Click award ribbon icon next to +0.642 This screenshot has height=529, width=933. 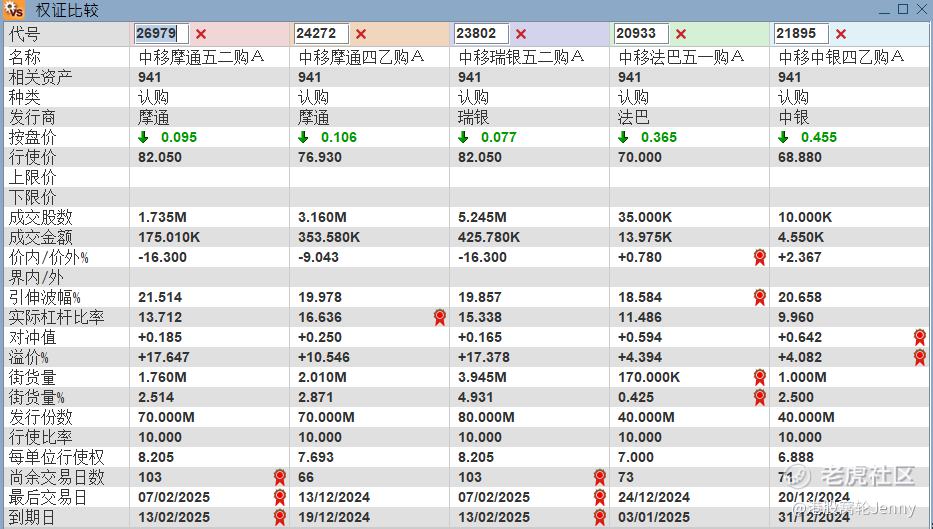click(920, 337)
